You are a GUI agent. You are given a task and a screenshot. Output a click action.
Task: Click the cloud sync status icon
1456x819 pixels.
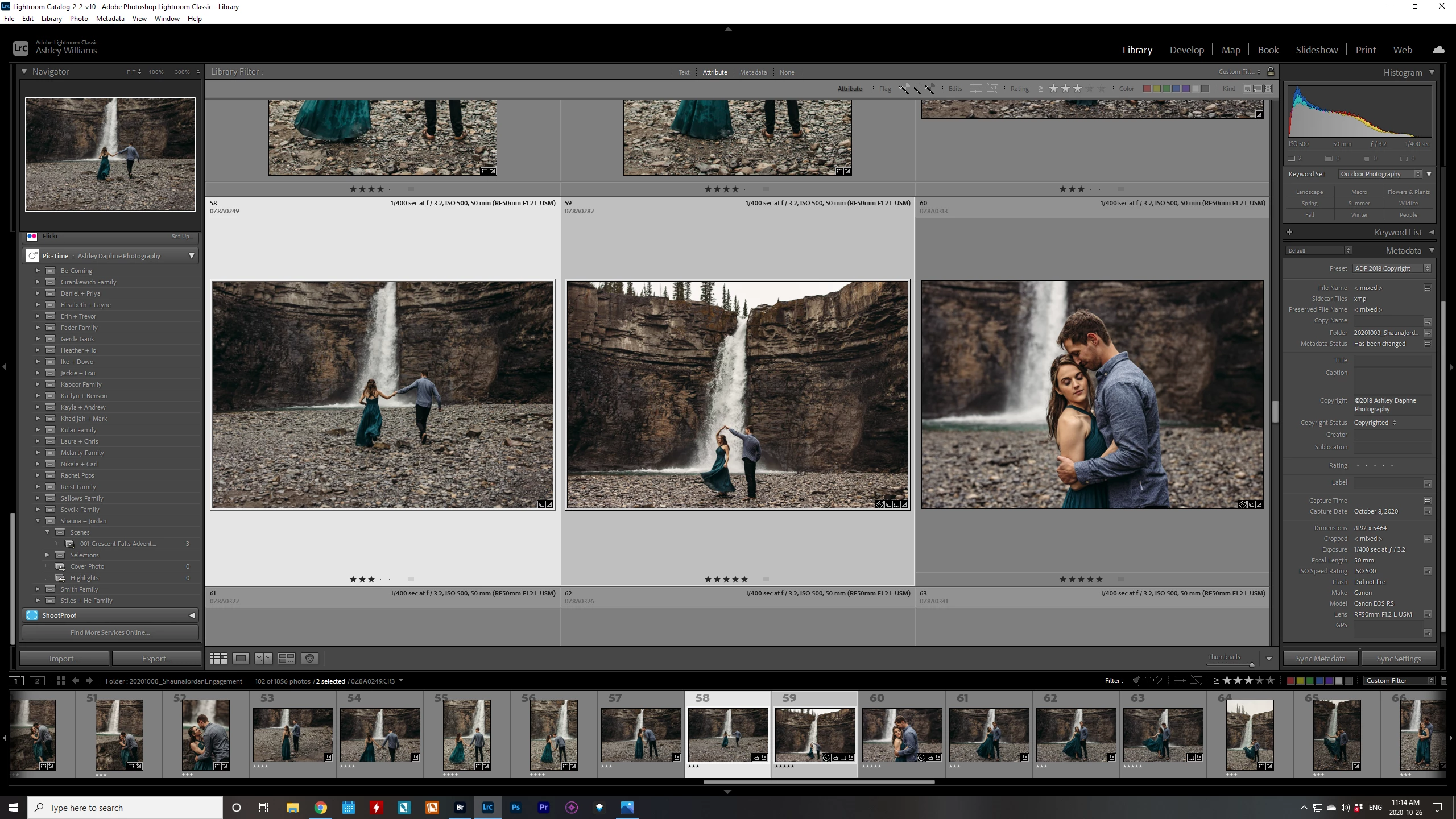(x=1438, y=50)
